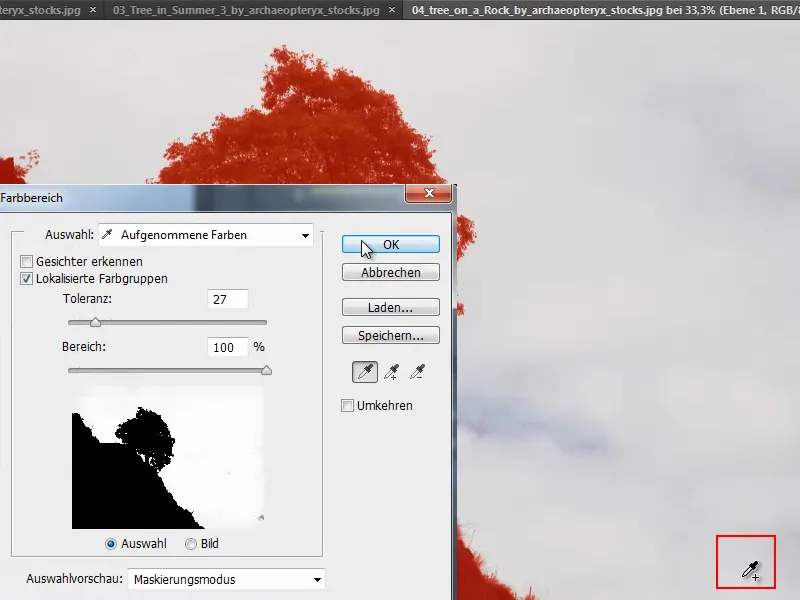This screenshot has width=800, height=600.
Task: Click the black-and-white selection preview thumbnail
Action: 168,458
